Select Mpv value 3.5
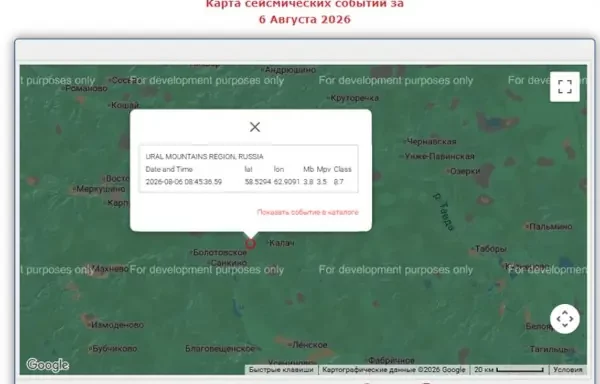Screen dimensions: 600x384 pos(322,182)
